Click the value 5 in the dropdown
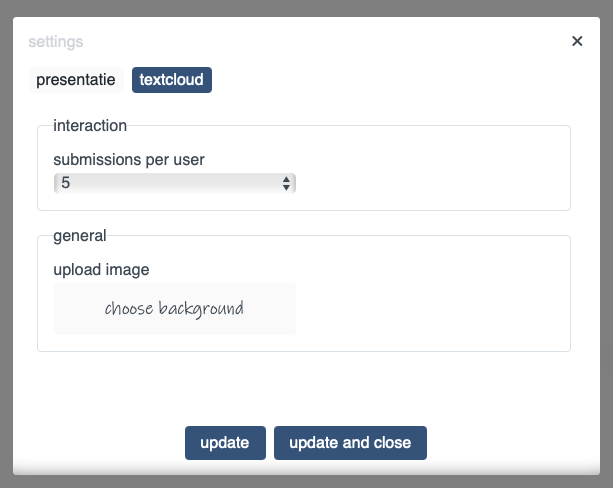The height and width of the screenshot is (488, 613). [66, 183]
